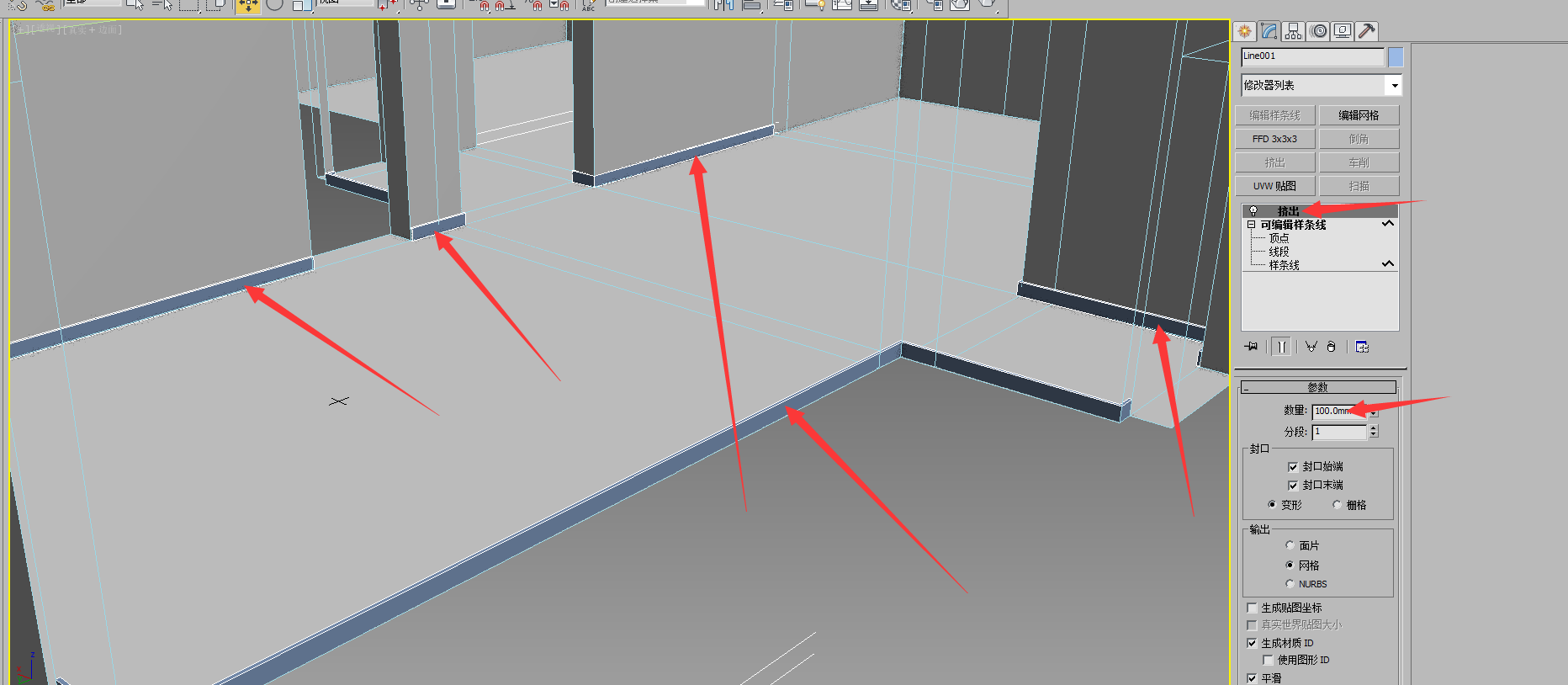Click the FFD 3x3x3 button

(1274, 139)
